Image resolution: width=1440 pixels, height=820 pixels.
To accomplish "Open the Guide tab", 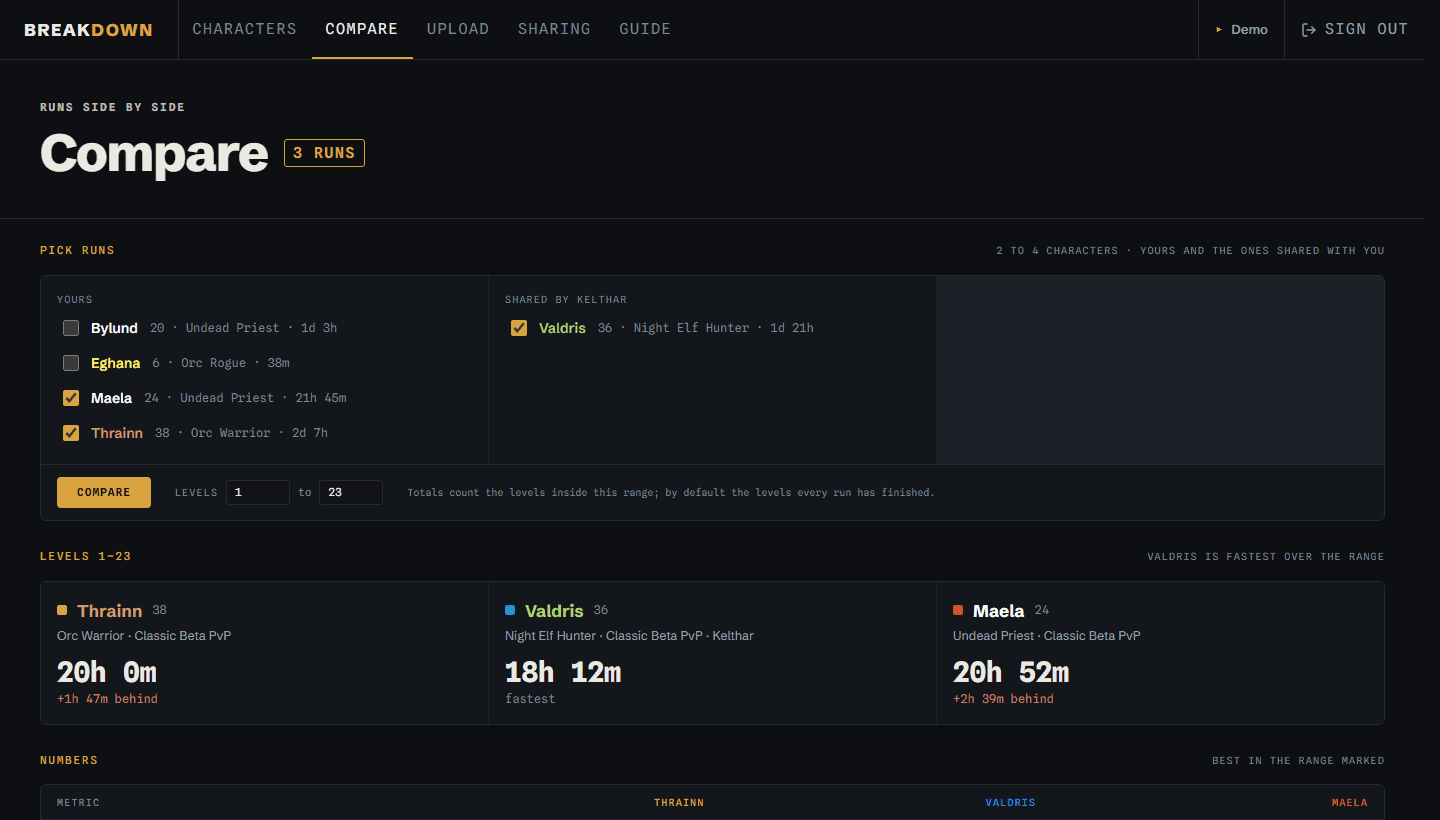I will pos(645,29).
